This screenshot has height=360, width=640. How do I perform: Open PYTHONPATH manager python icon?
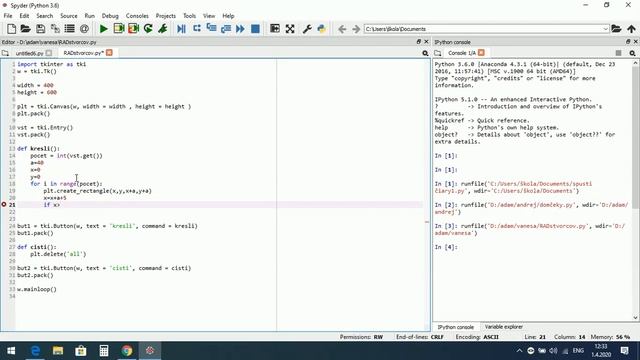coord(322,29)
